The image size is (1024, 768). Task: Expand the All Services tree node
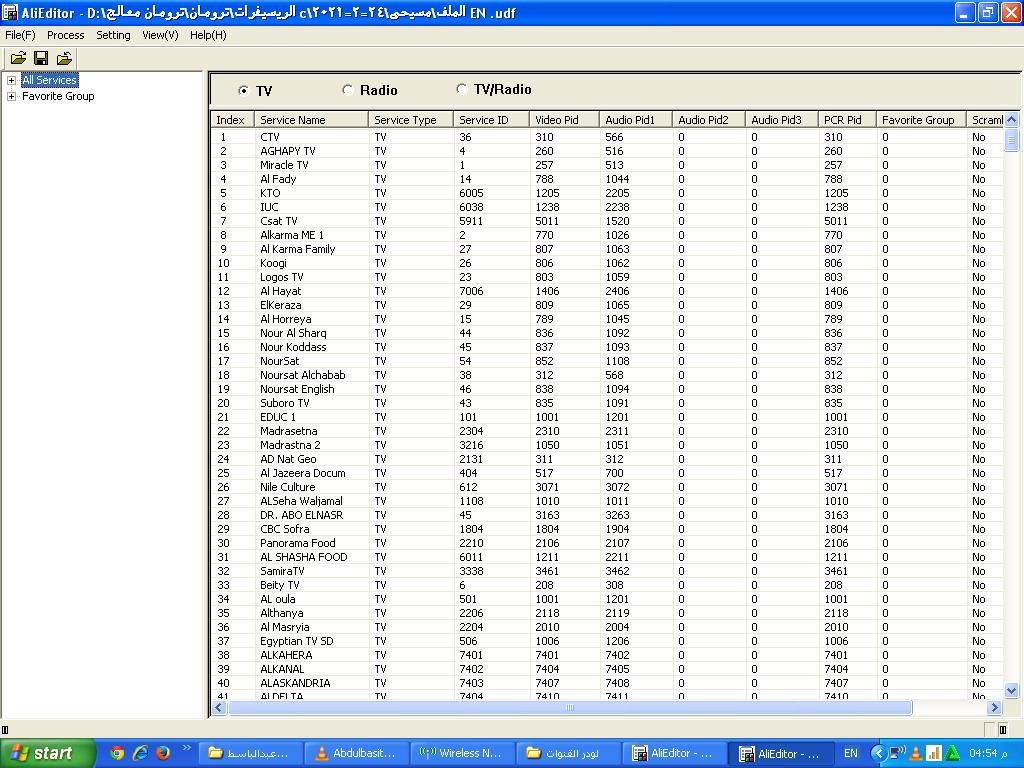pyautogui.click(x=11, y=81)
